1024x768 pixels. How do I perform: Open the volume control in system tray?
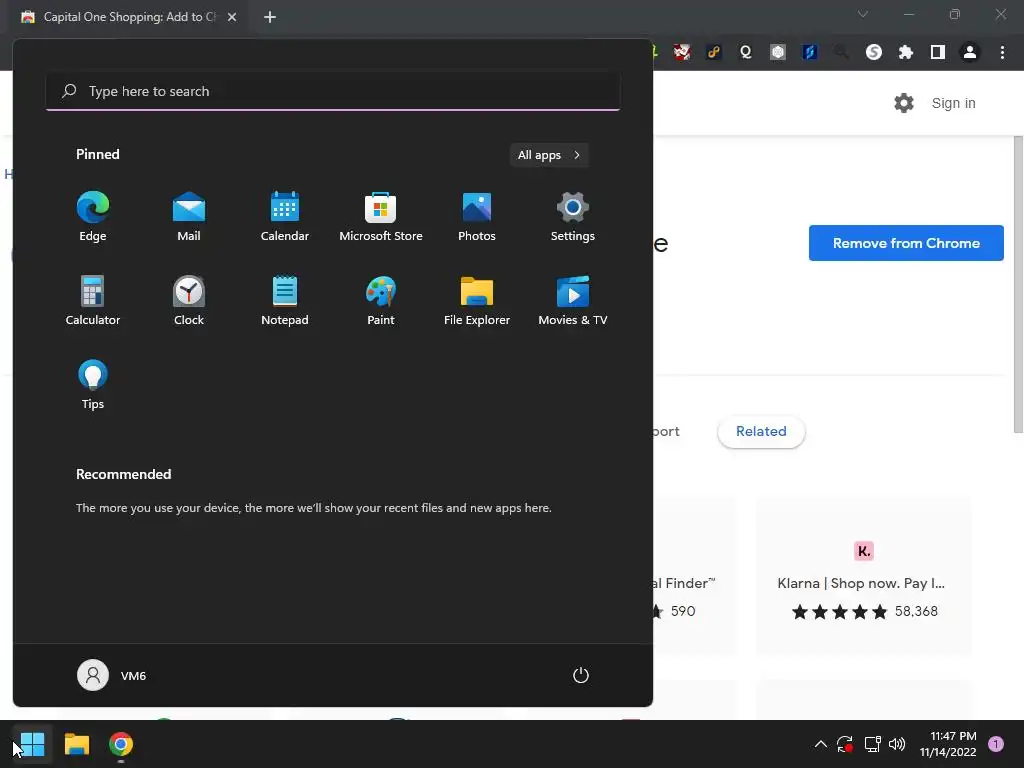click(x=897, y=744)
